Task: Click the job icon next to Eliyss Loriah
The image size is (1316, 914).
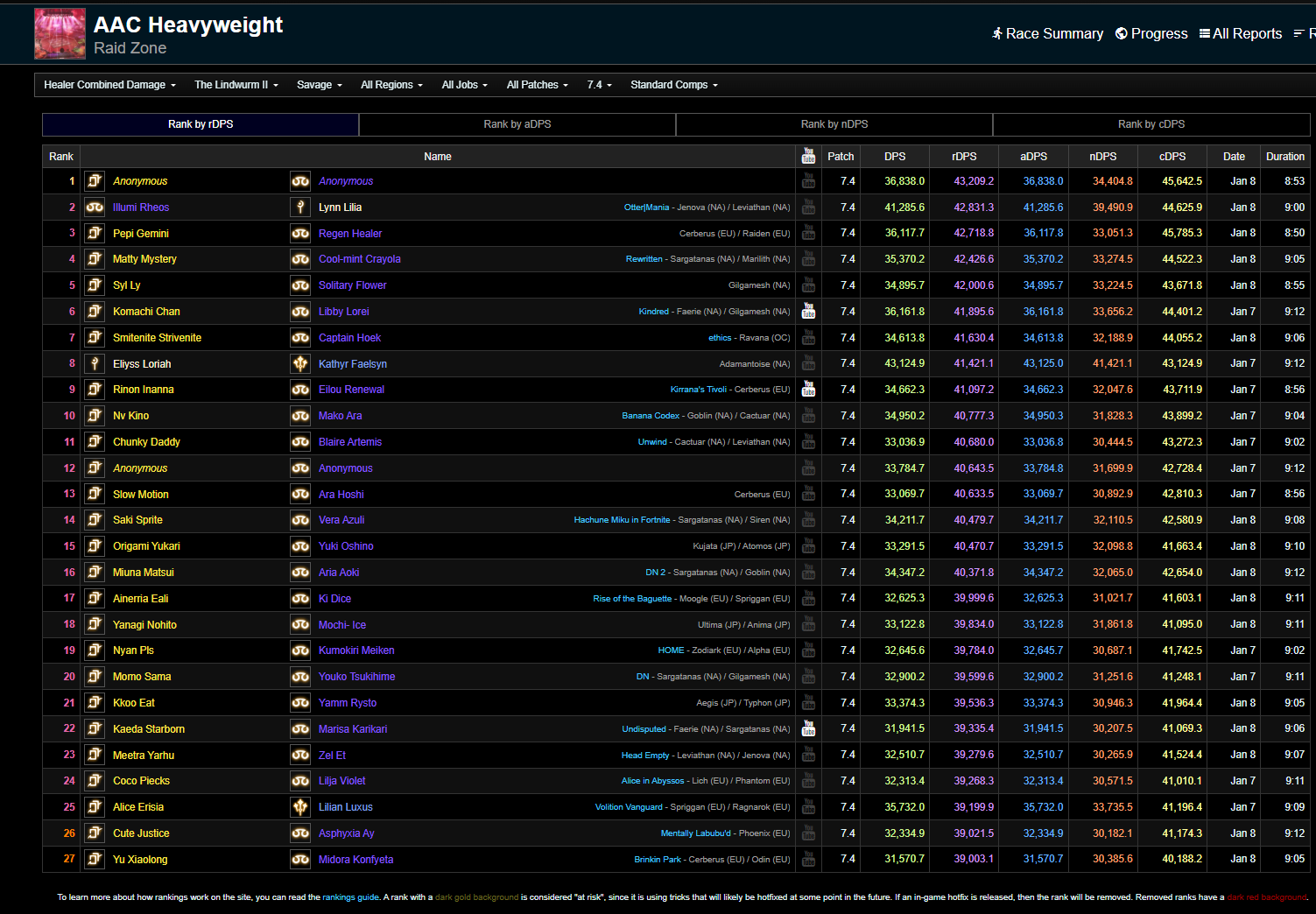Action: coord(95,363)
